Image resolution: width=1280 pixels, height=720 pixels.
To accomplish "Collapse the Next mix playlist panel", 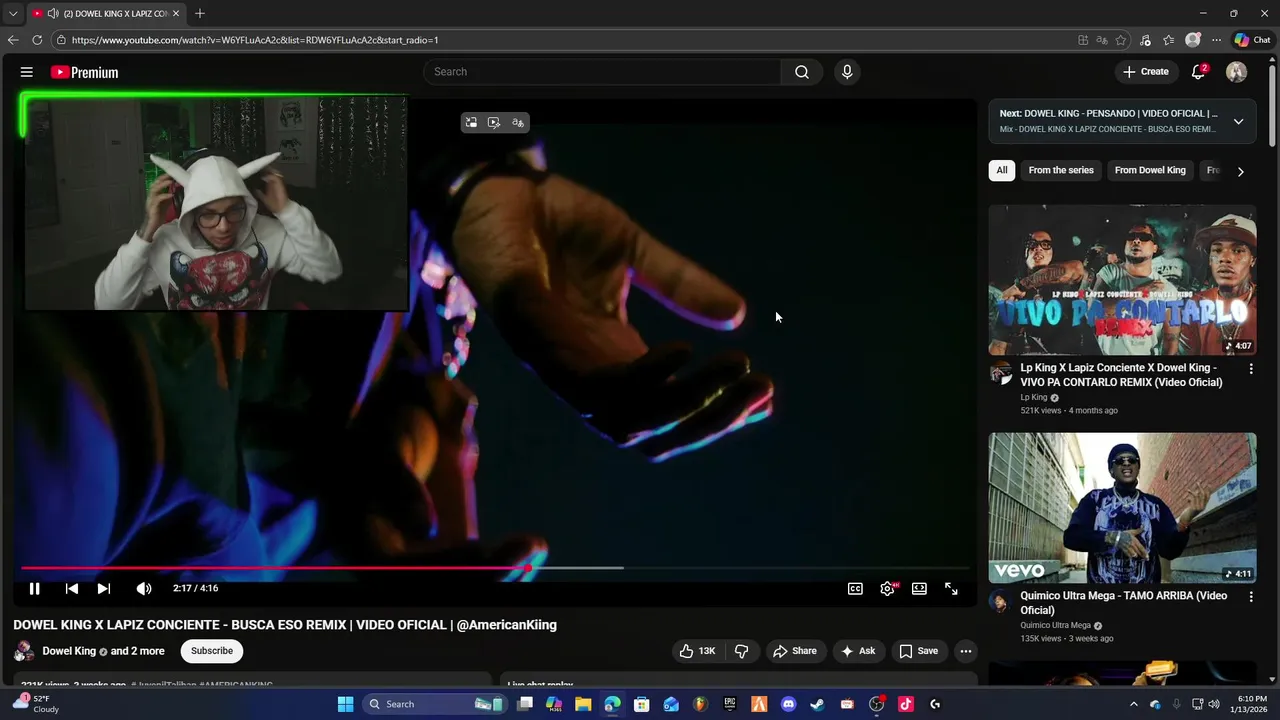I will coord(1238,122).
